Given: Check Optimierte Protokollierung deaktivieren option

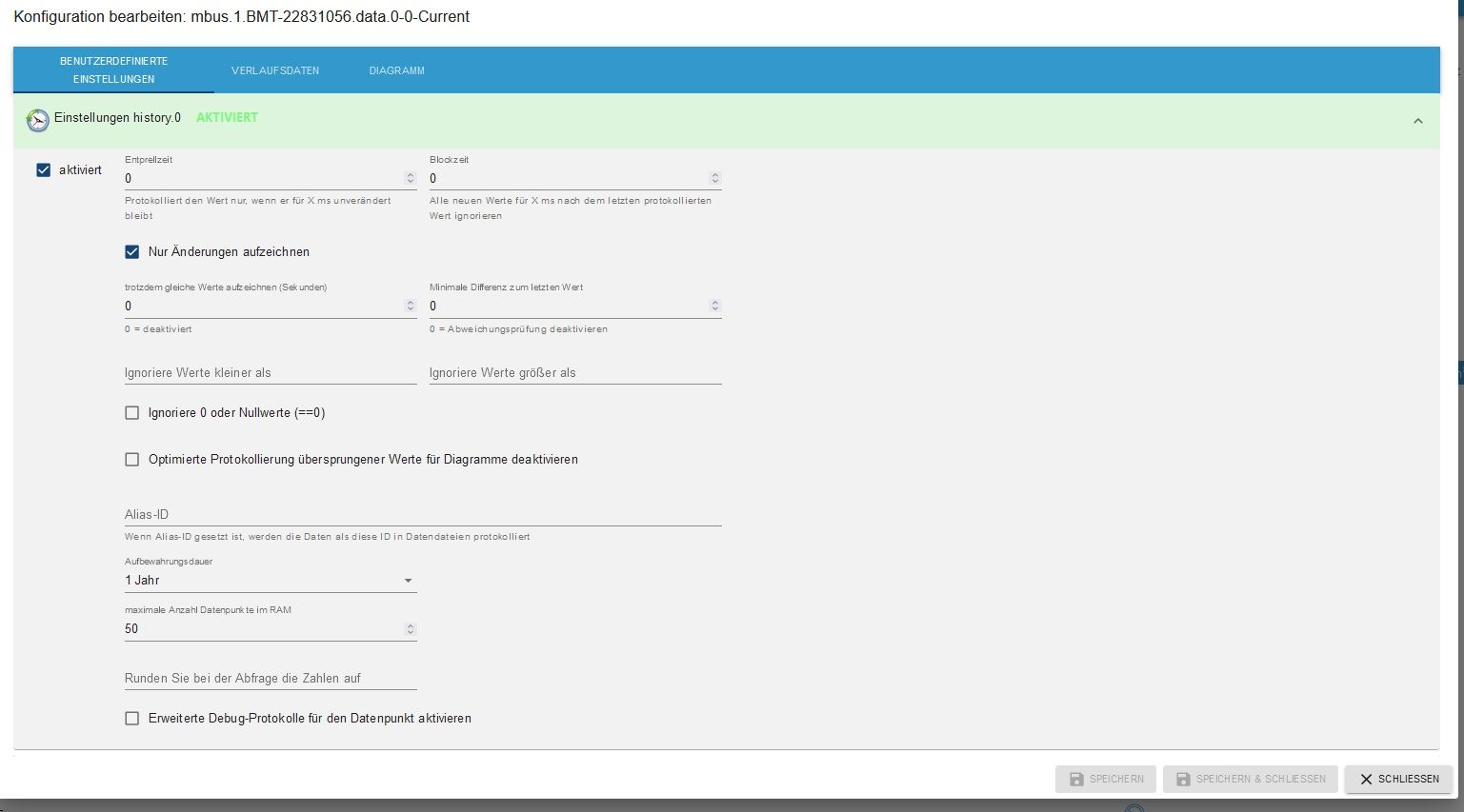Looking at the screenshot, I should (x=132, y=460).
